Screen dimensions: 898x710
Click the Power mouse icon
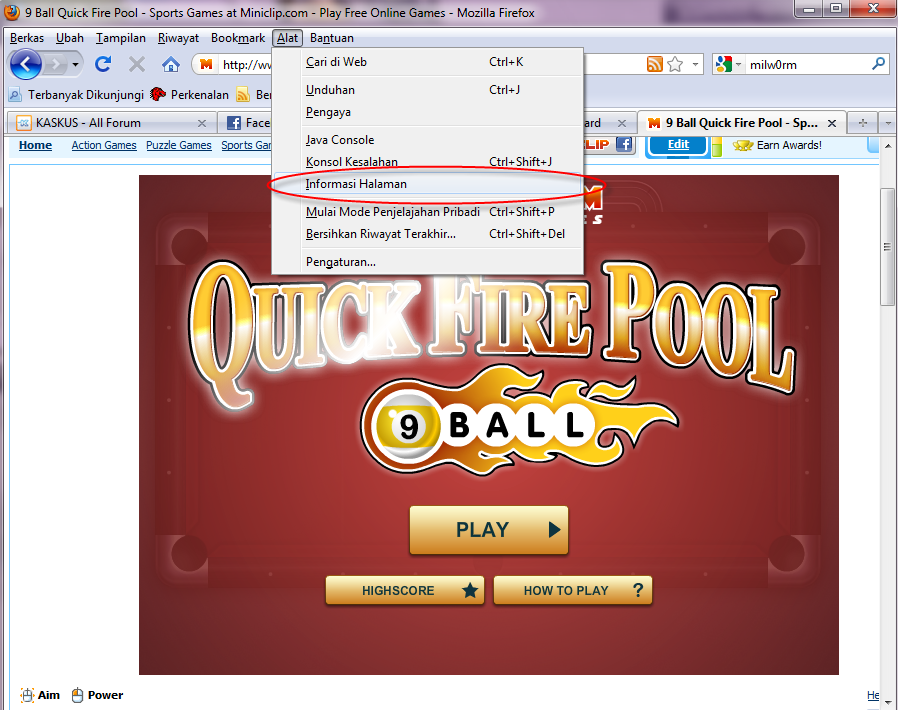(77, 695)
